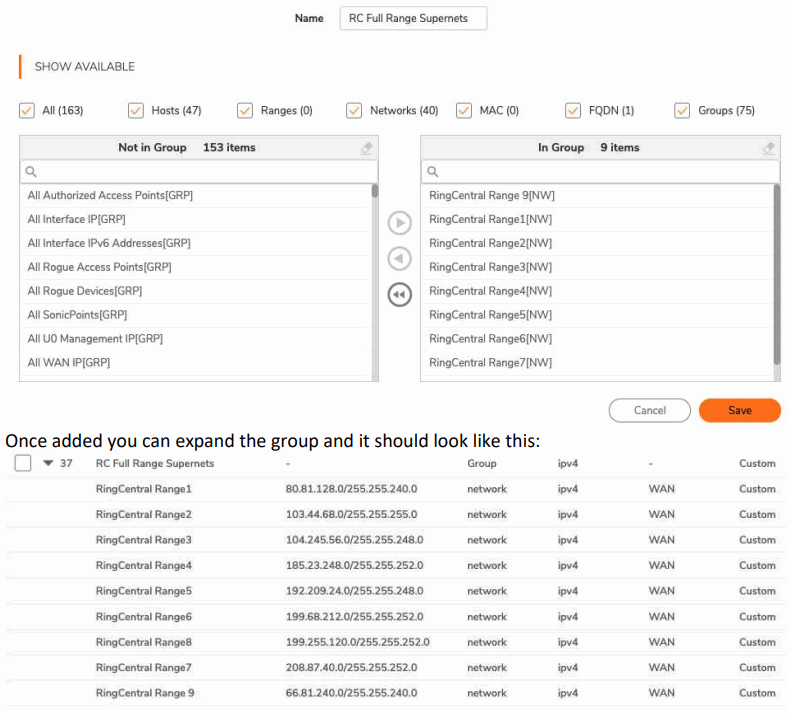Viewport: 790px width, 714px height.
Task: Click the remove-all double left arrow icon
Action: 399,295
